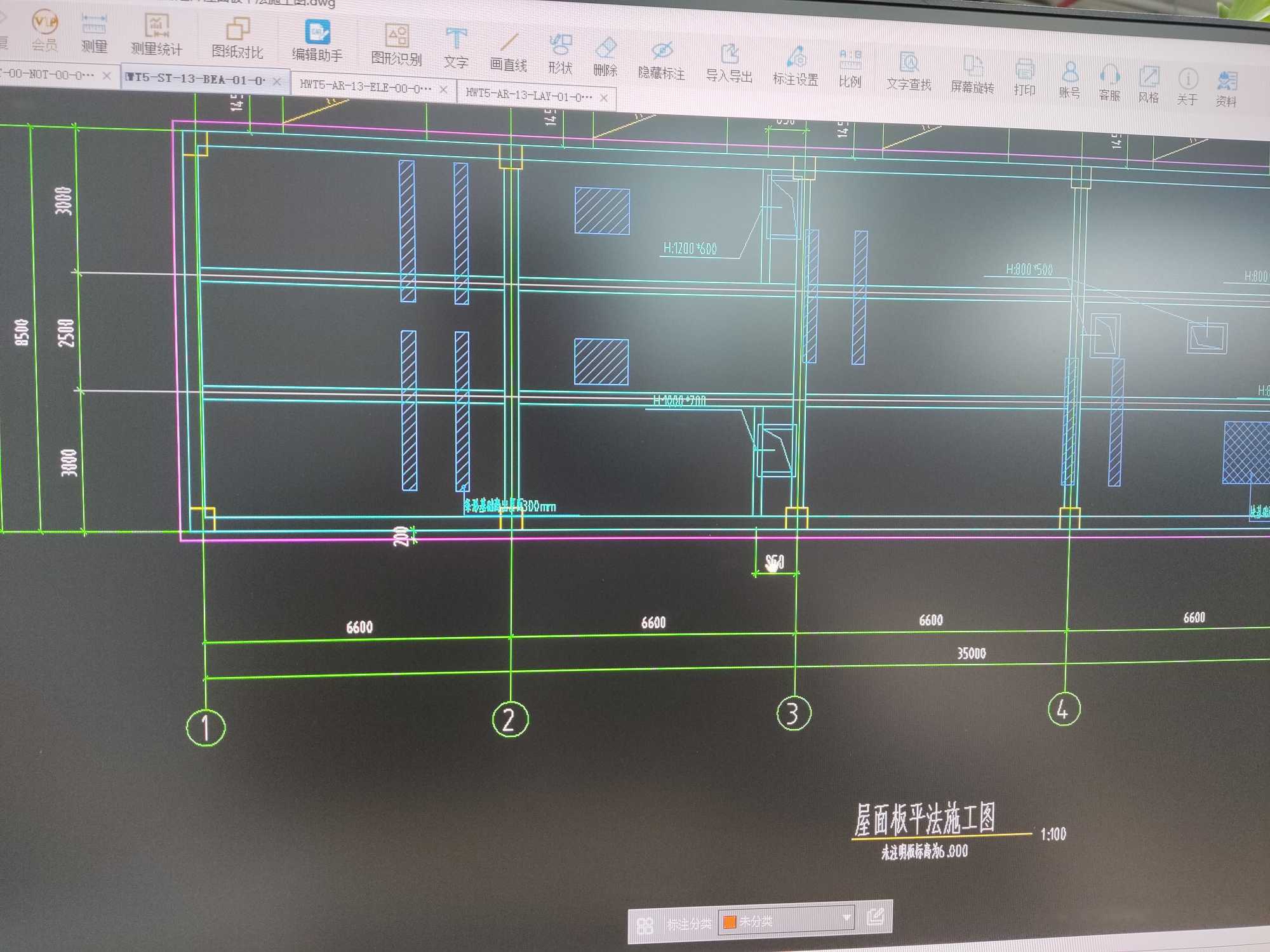This screenshot has width=1270, height=952.
Task: Open 测量统计 measurement statistics
Action: pos(156,35)
